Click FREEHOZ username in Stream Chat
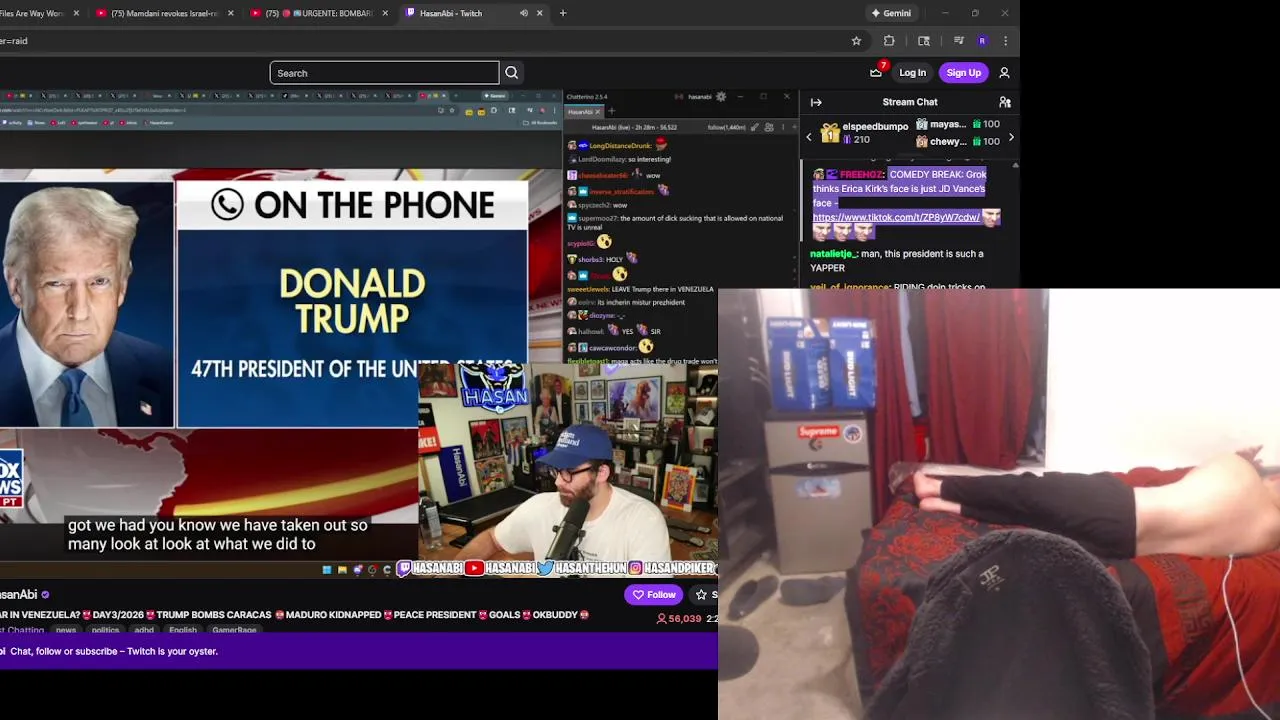Viewport: 1280px width, 720px height. click(862, 174)
